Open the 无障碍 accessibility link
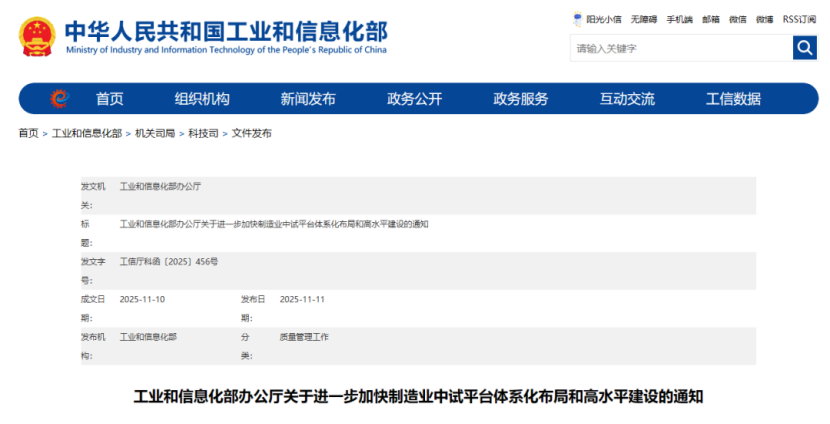This screenshot has width=830, height=424. (x=644, y=19)
